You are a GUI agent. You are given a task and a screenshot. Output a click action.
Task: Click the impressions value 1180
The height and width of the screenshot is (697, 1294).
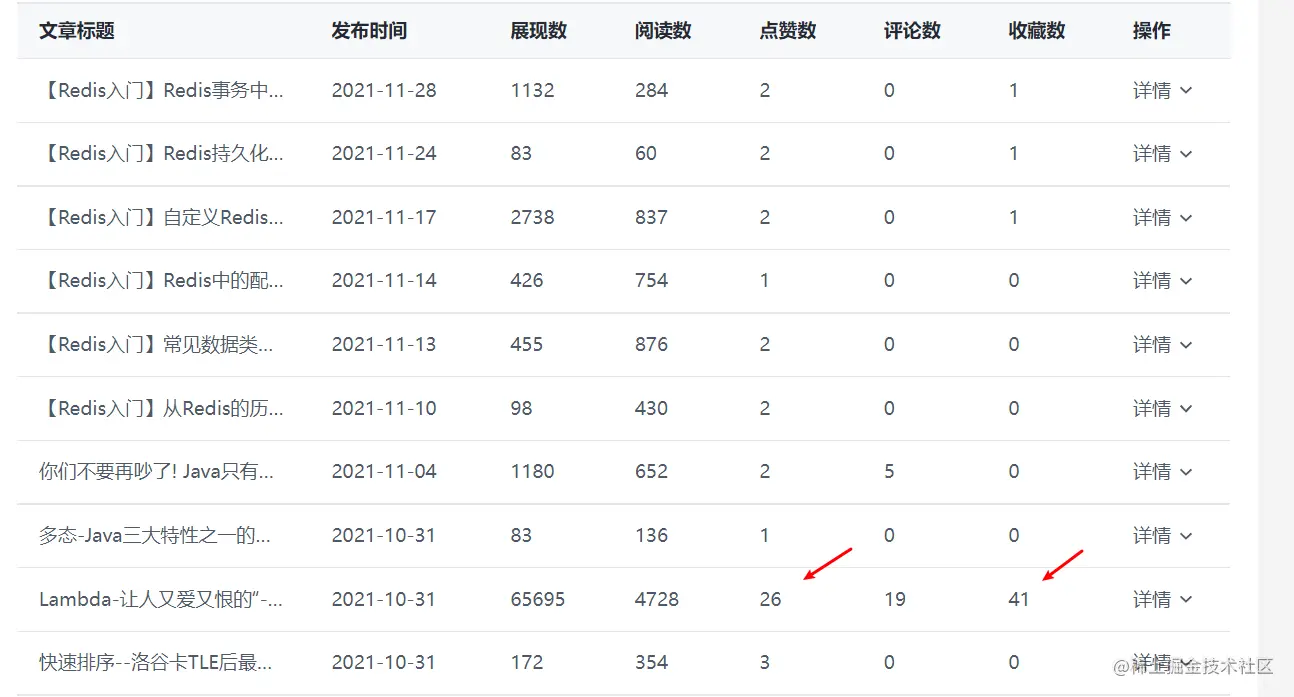point(532,471)
